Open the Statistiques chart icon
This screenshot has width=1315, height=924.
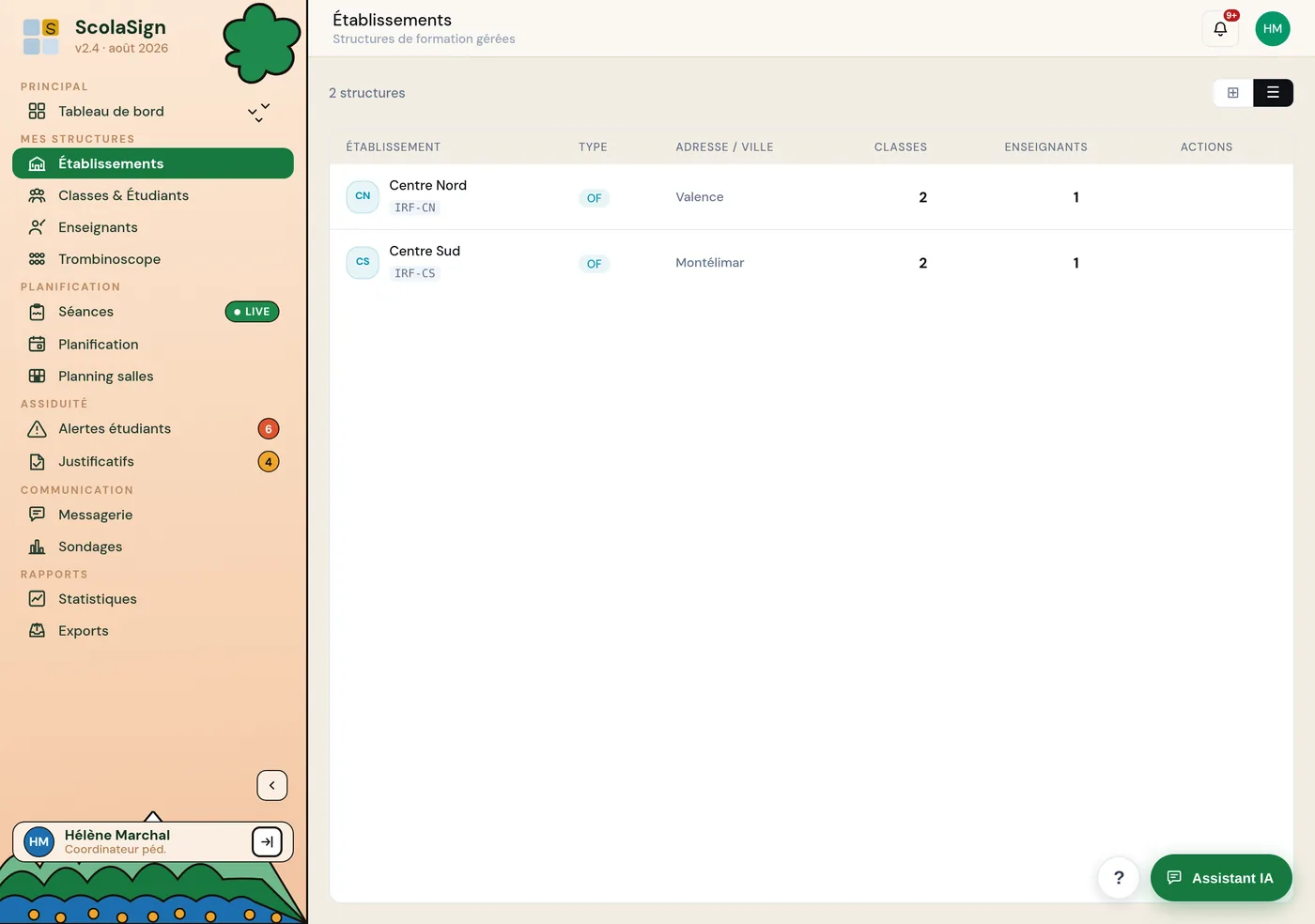click(x=37, y=599)
